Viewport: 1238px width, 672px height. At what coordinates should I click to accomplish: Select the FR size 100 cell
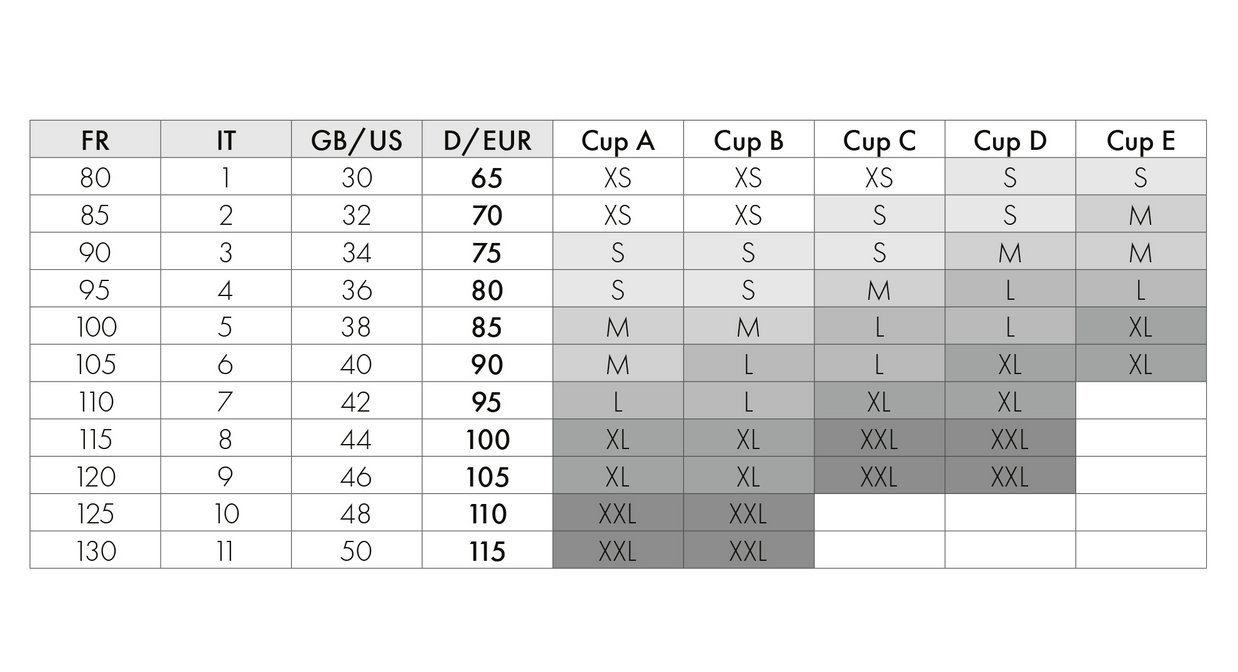pyautogui.click(x=95, y=327)
